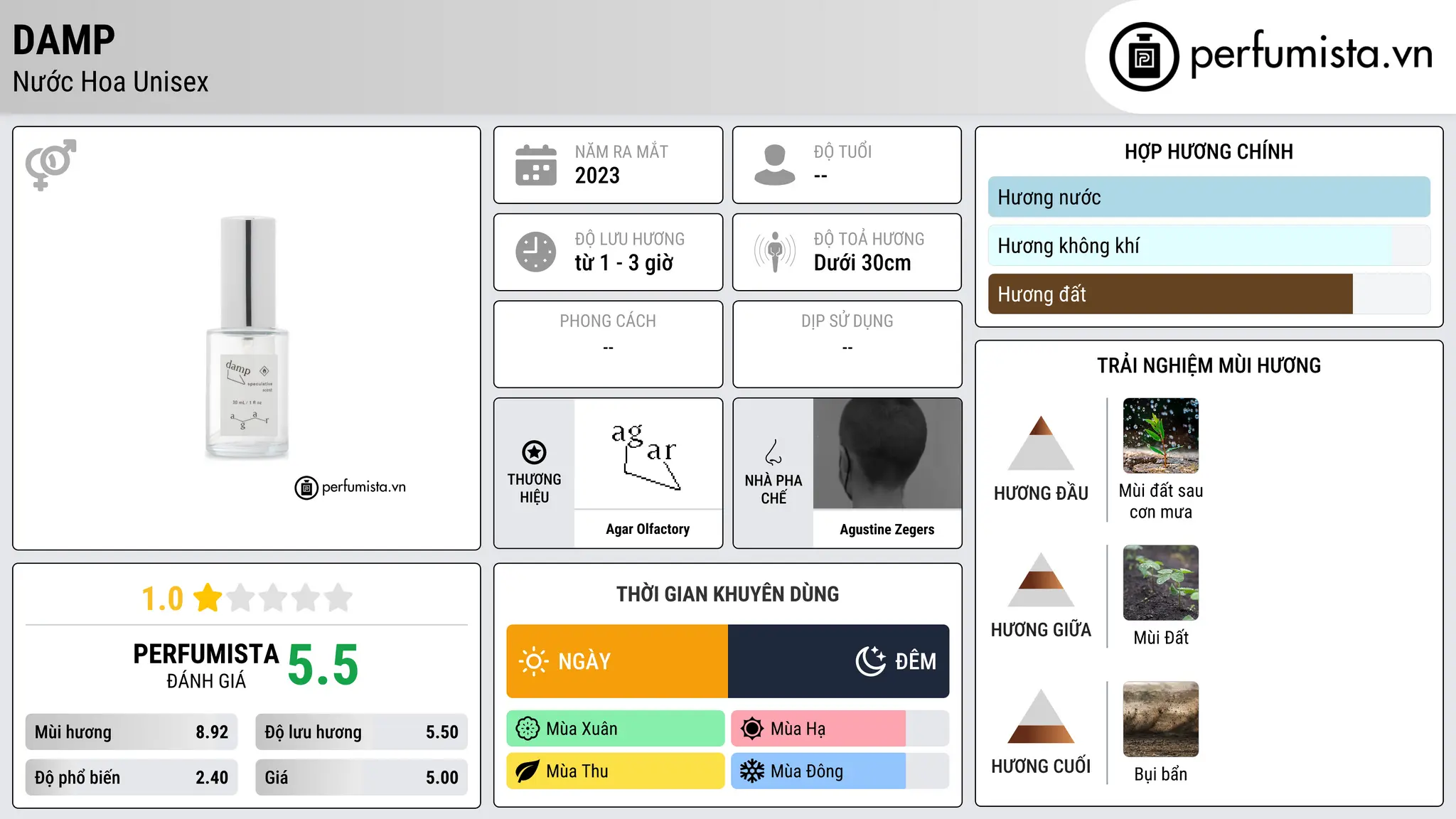Click the Trải Nghiệm Mùi Hương section heading
The image size is (1456, 819).
point(1209,365)
